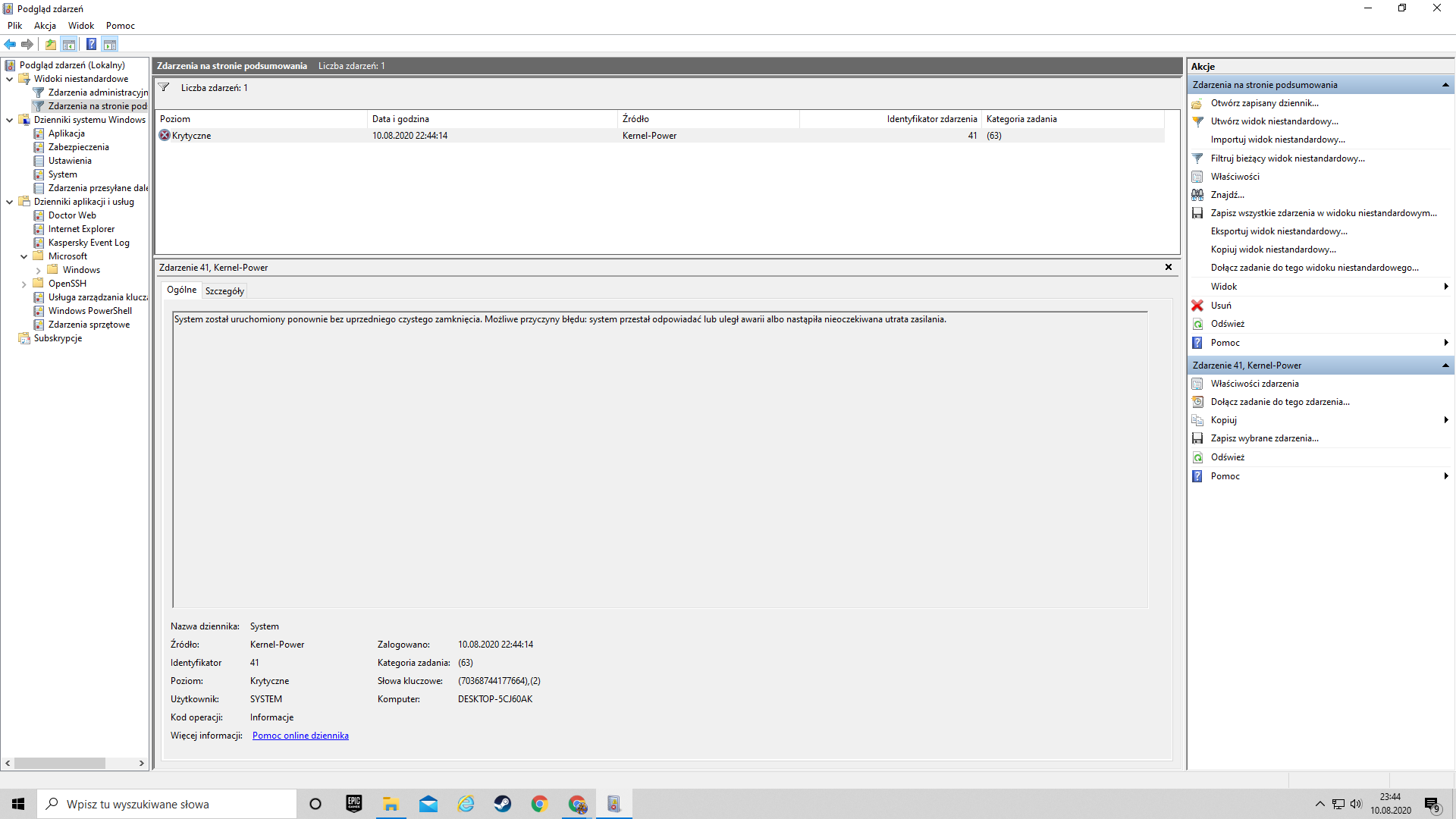Image resolution: width=1456 pixels, height=819 pixels.
Task: Collapse the Dzienniki systemu Windows tree node
Action: 10,120
